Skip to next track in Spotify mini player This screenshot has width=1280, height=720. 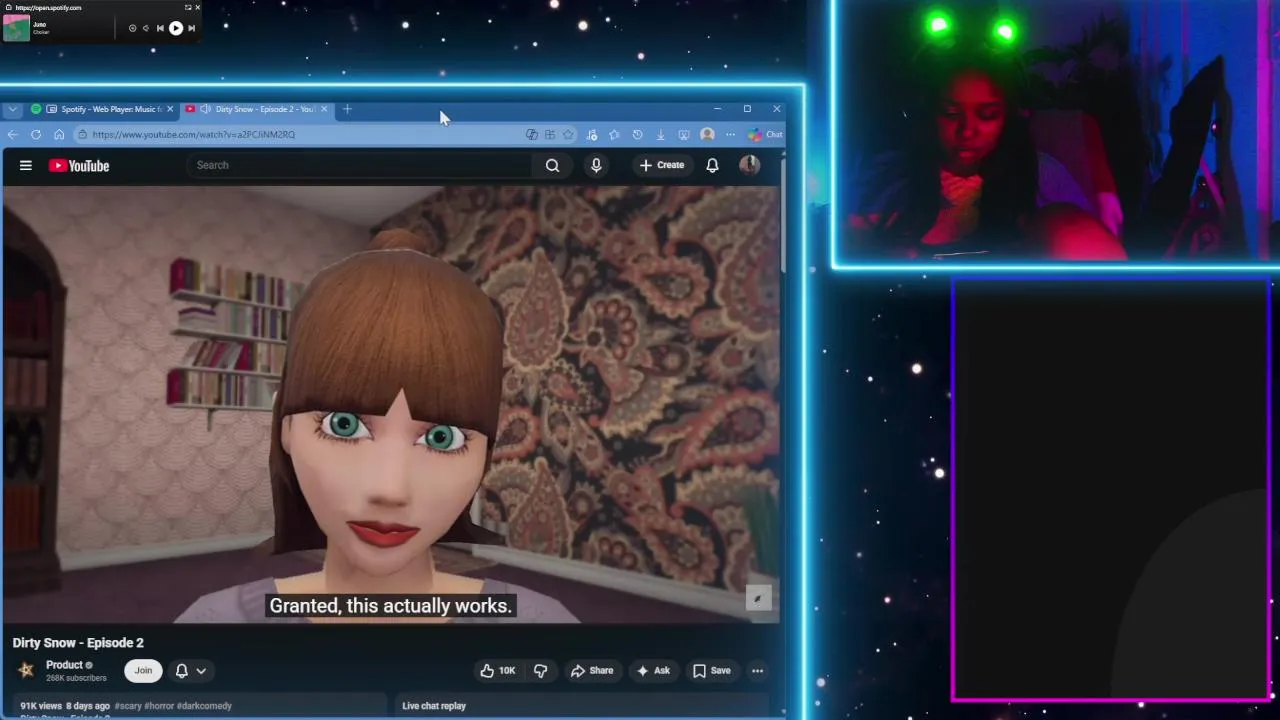[x=191, y=28]
